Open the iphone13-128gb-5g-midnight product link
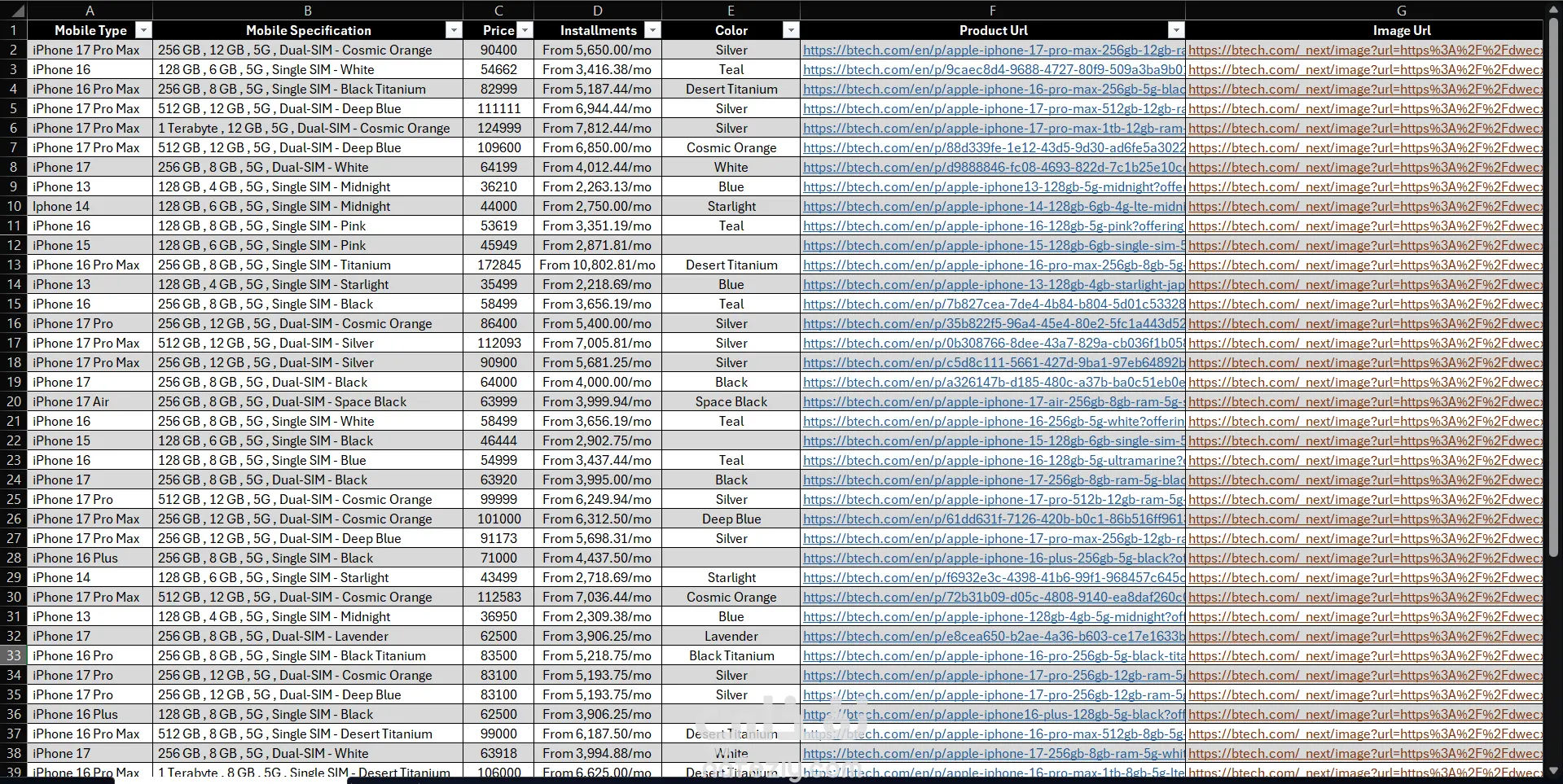 [x=994, y=186]
